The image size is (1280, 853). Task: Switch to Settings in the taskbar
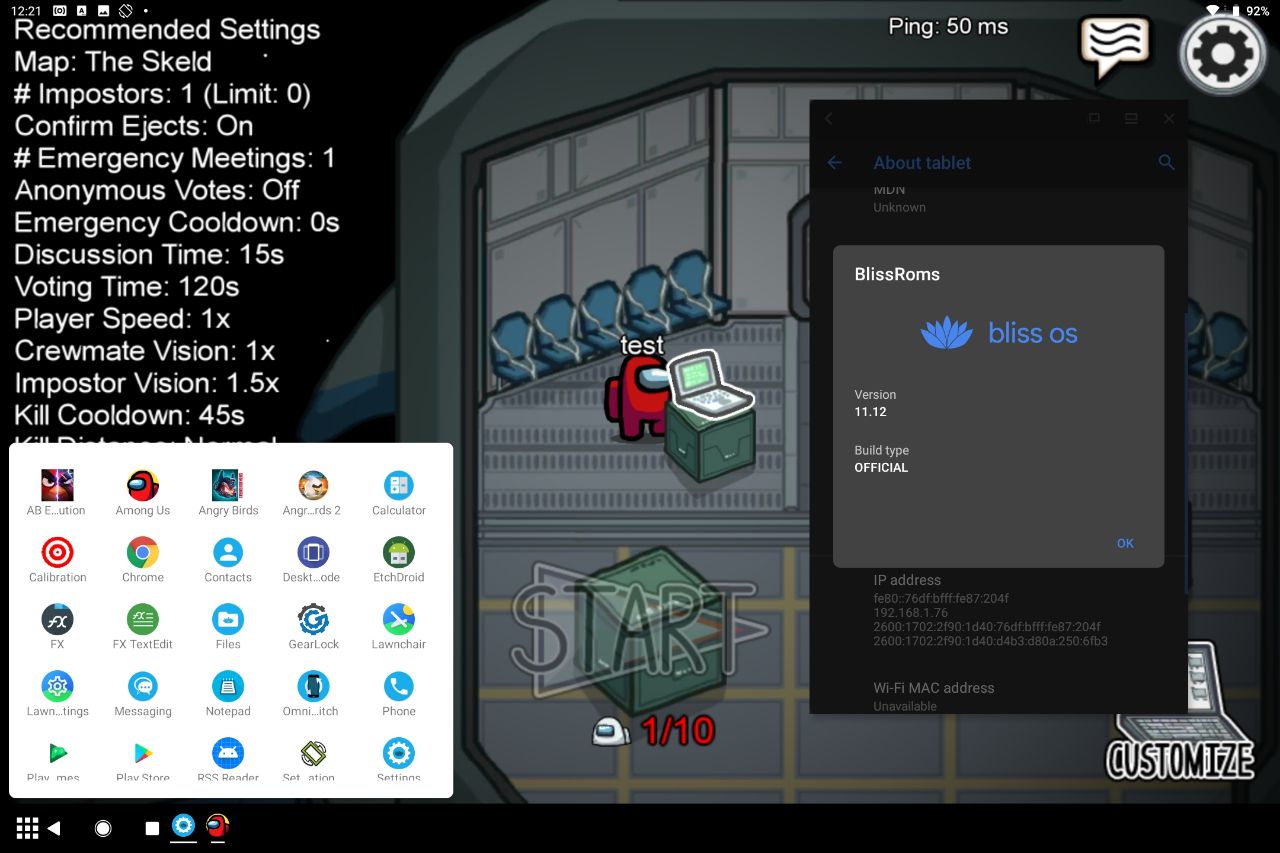point(183,826)
